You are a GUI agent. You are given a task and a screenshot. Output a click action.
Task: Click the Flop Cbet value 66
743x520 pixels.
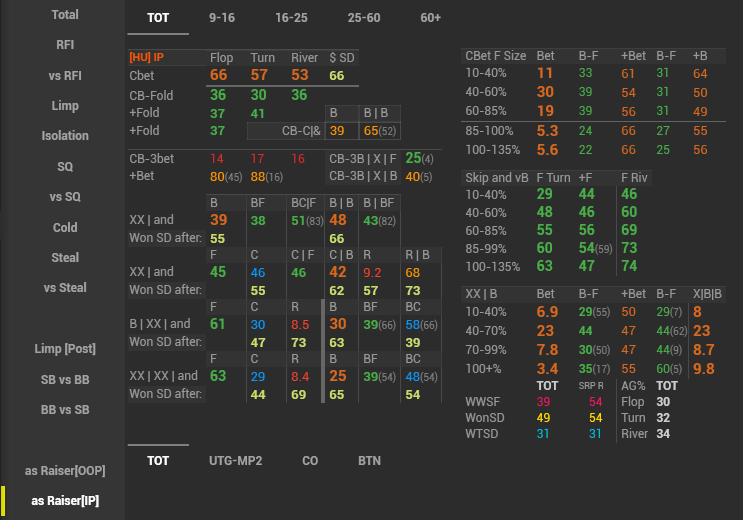219,76
